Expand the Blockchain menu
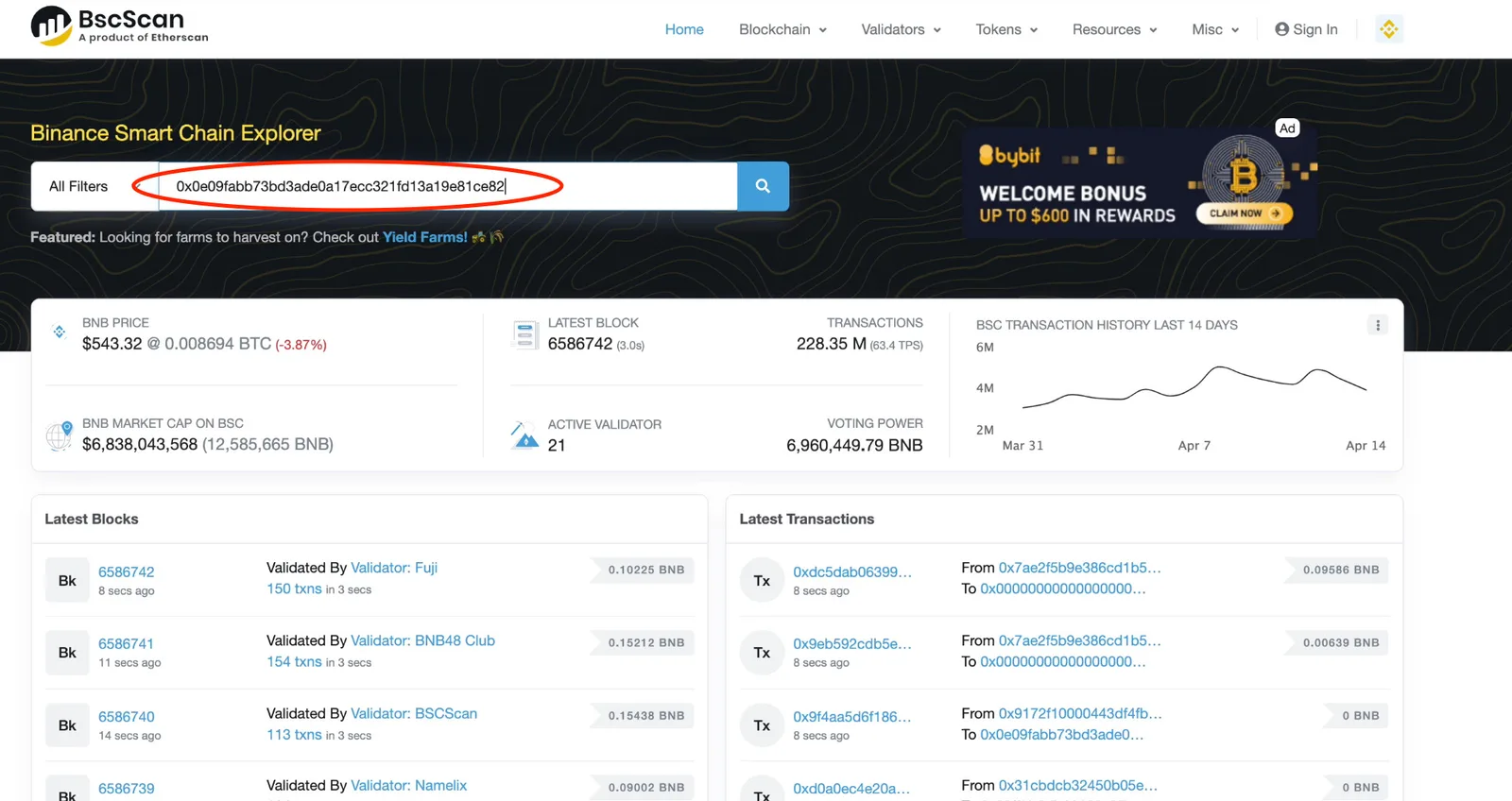 (782, 29)
